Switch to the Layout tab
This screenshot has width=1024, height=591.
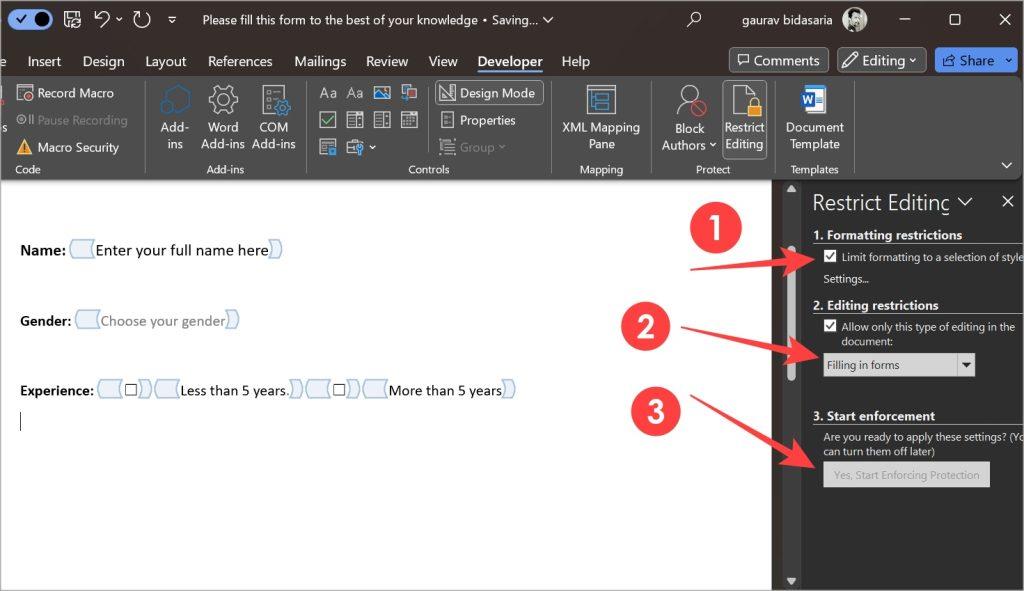165,61
